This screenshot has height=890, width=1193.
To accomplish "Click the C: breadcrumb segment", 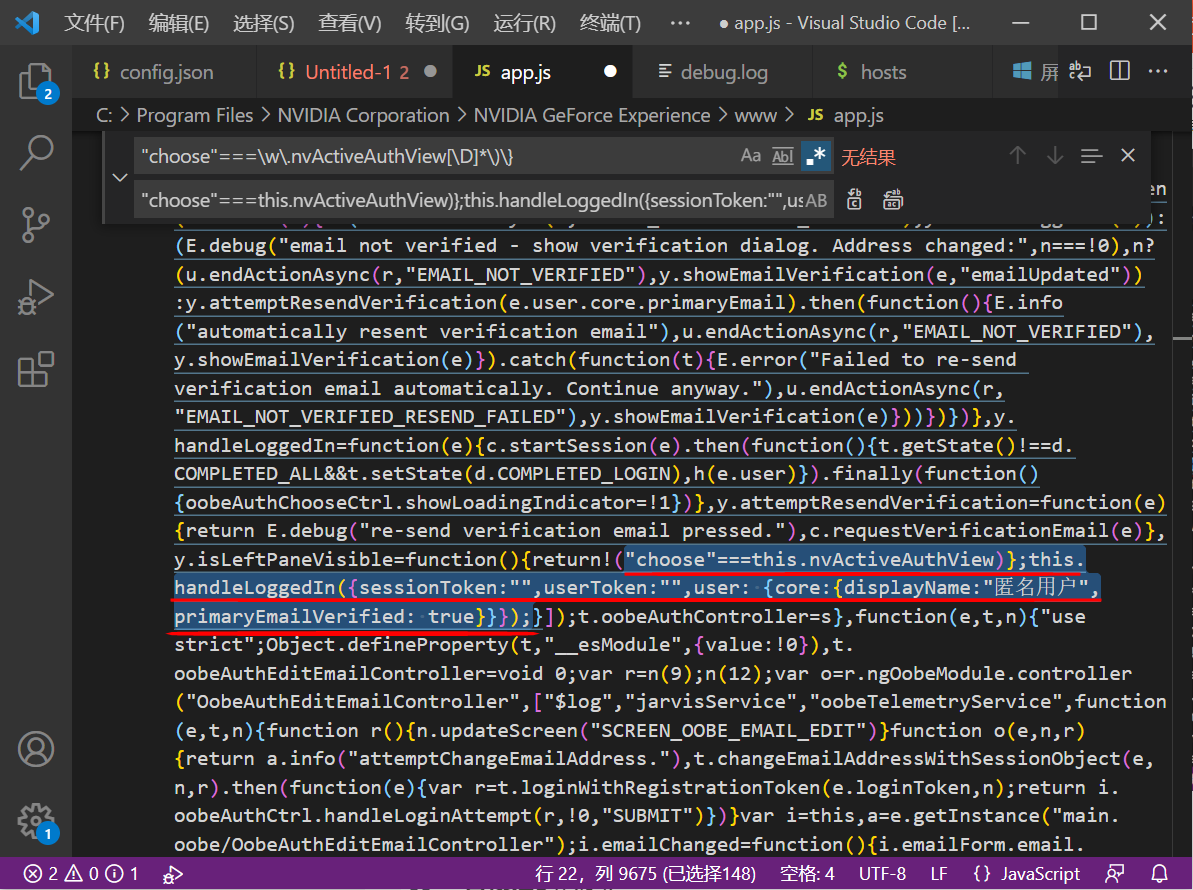I will point(104,116).
